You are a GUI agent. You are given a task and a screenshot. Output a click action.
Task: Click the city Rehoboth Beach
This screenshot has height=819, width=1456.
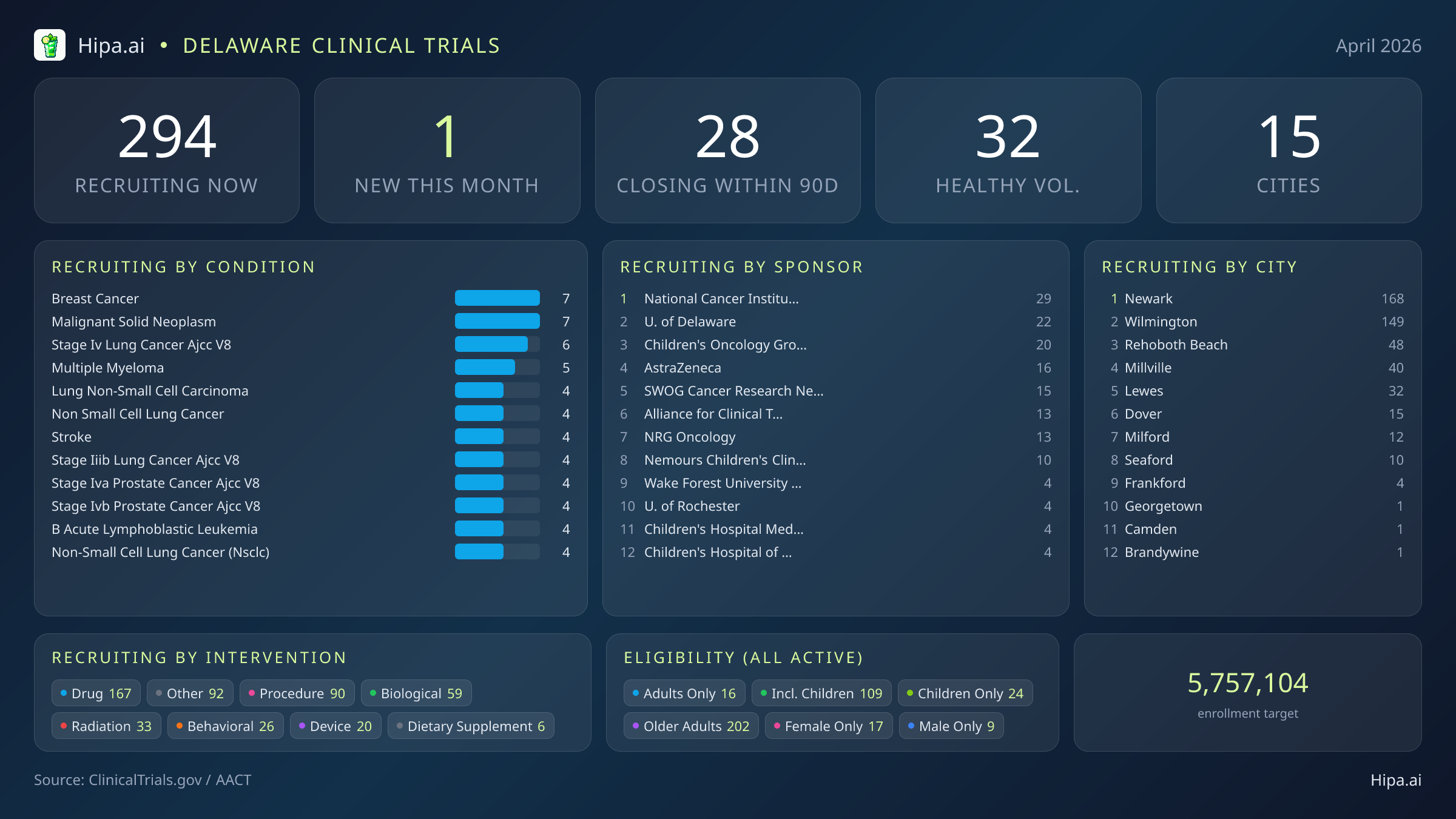pos(1253,345)
